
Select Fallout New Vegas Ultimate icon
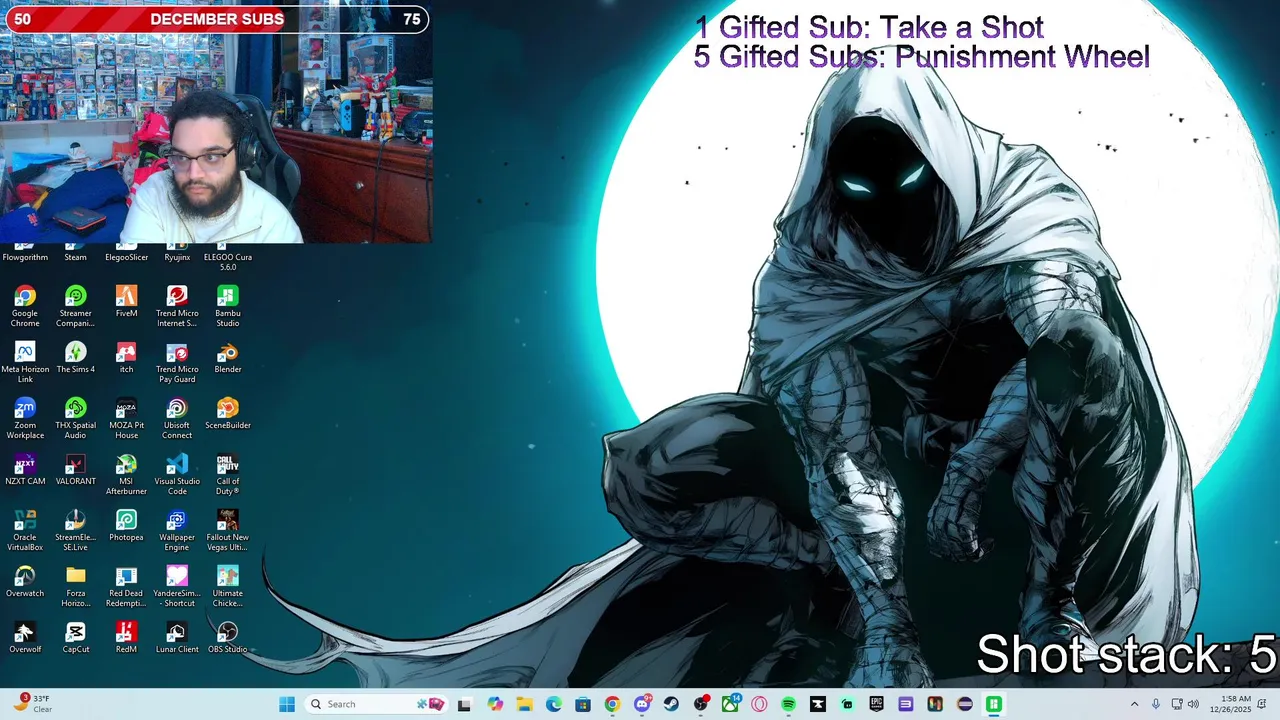tap(228, 530)
